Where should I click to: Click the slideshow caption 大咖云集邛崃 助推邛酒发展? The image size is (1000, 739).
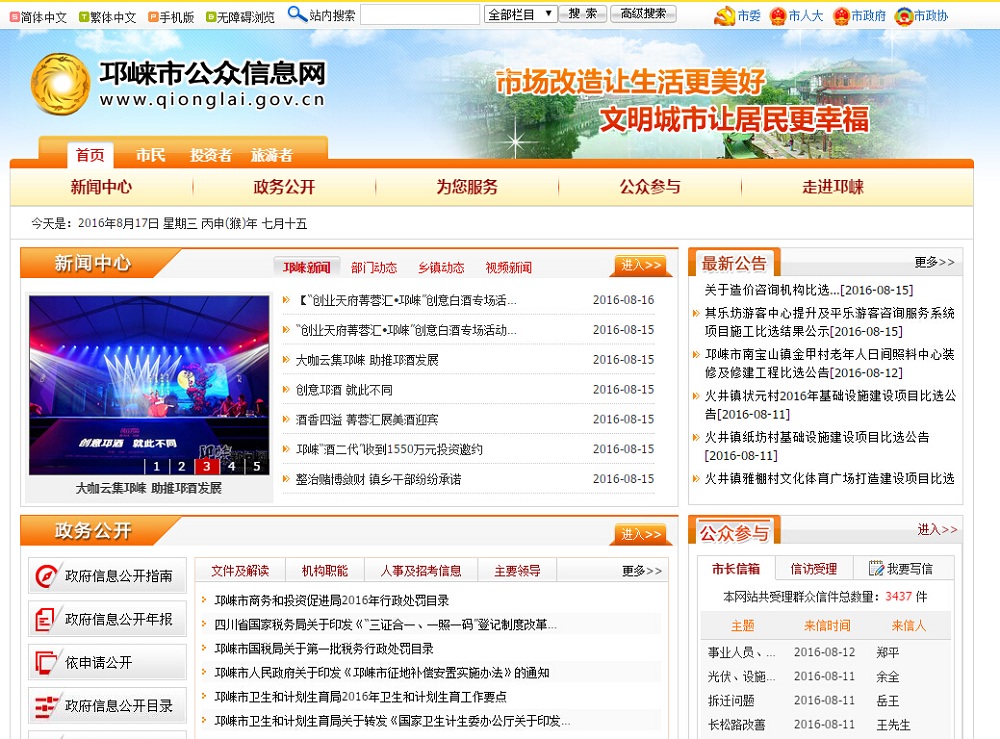(149, 488)
